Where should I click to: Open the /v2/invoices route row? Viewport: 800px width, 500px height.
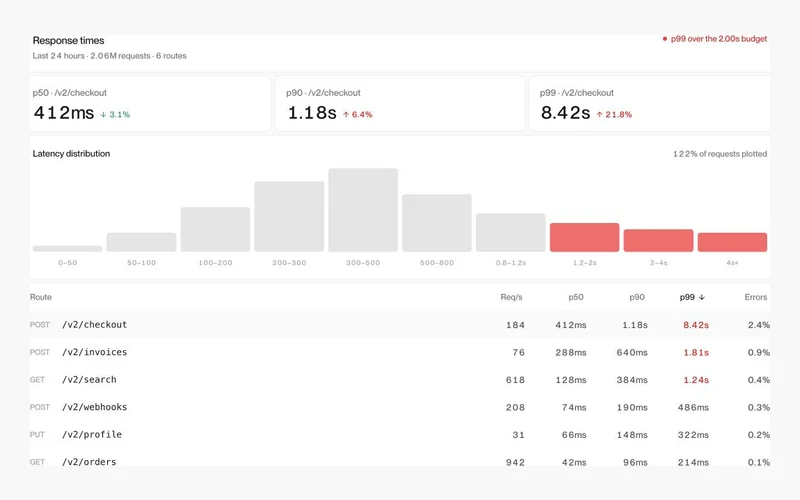(400, 352)
